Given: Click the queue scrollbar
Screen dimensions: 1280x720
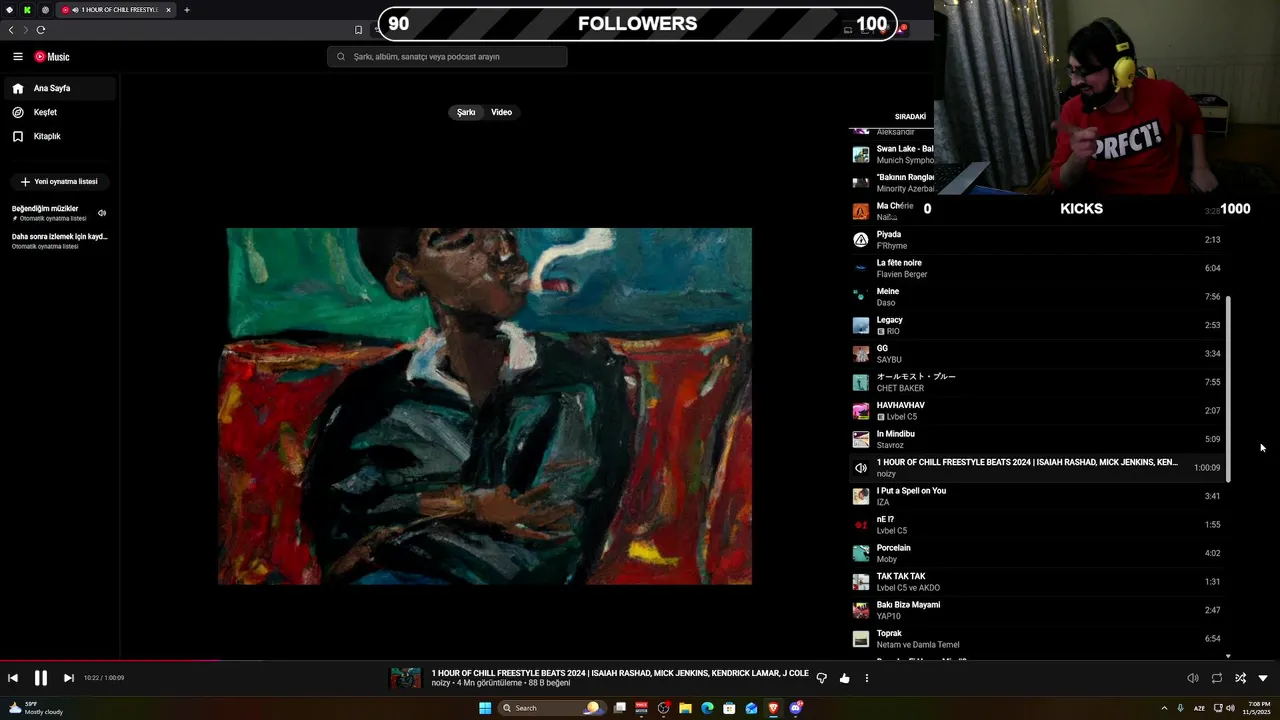Looking at the screenshot, I should pyautogui.click(x=1228, y=389).
